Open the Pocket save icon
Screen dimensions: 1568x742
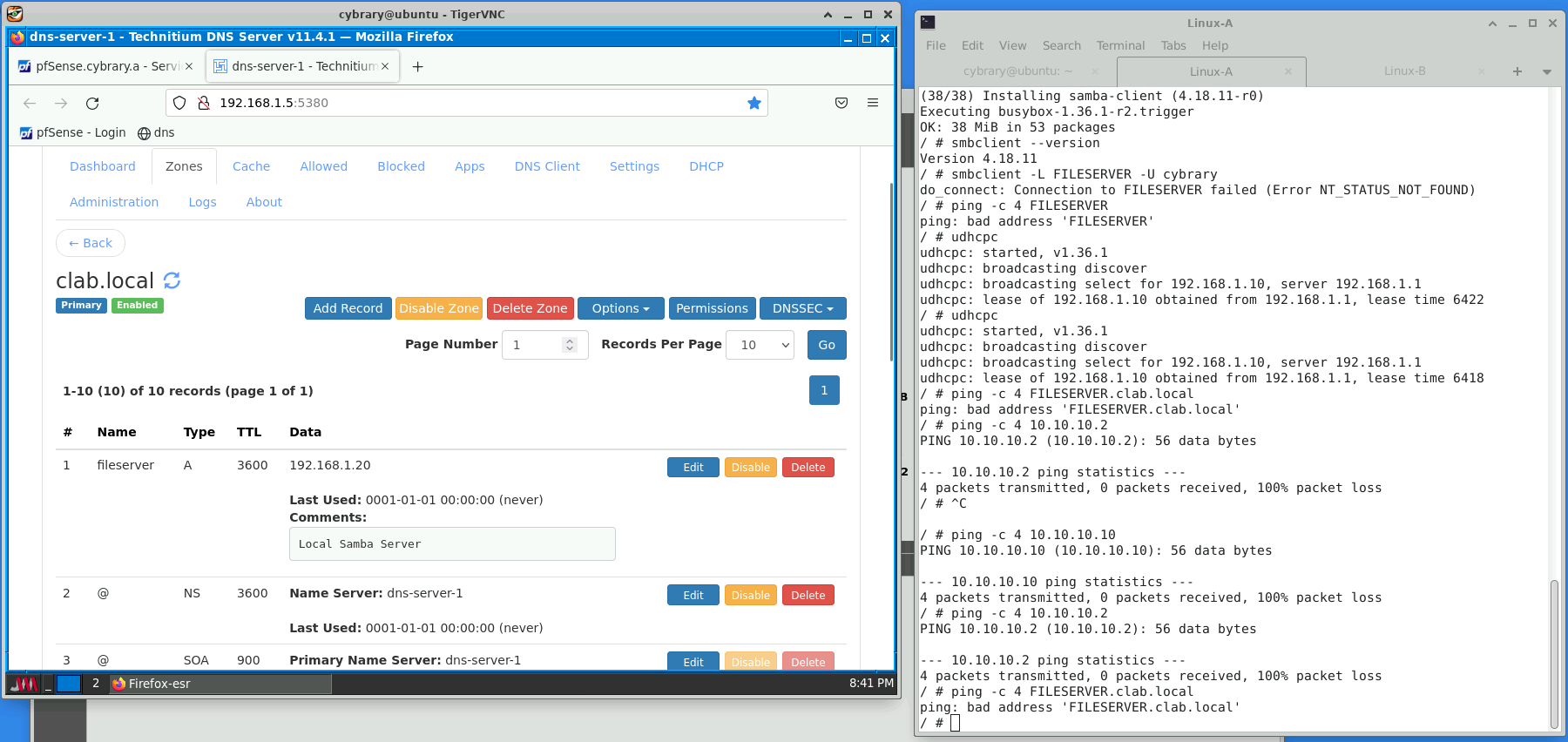tap(841, 103)
